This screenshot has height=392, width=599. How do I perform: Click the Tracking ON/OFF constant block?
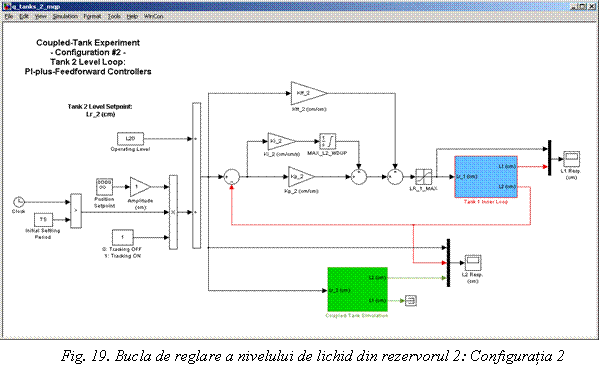click(123, 237)
